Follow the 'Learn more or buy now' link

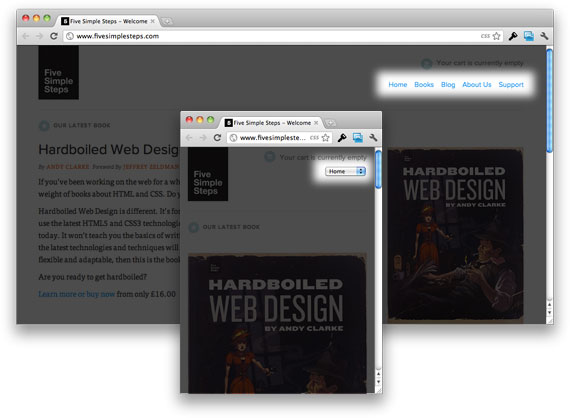coord(77,294)
